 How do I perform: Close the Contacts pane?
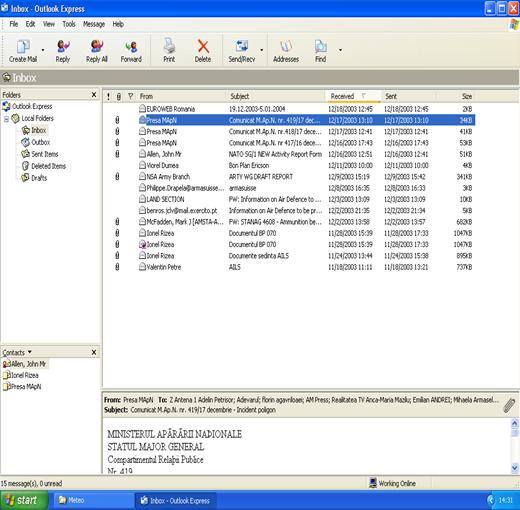94,352
